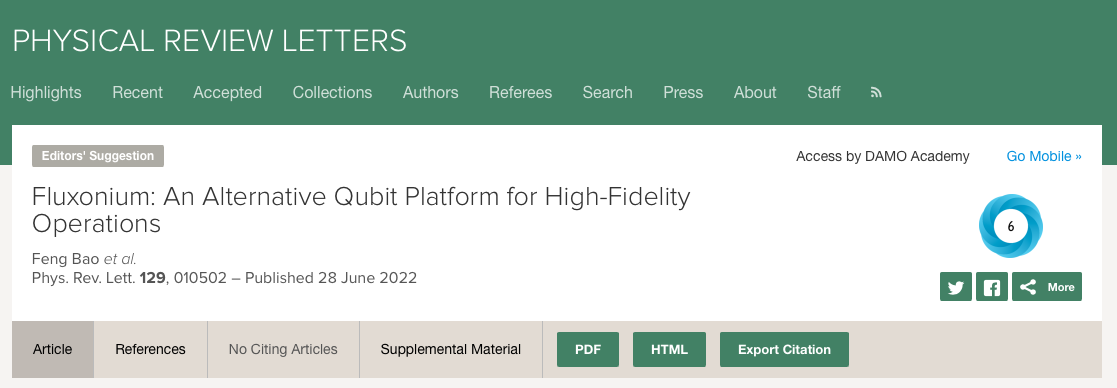Share article on Facebook
Viewport: 1117px width, 388px height.
992,287
